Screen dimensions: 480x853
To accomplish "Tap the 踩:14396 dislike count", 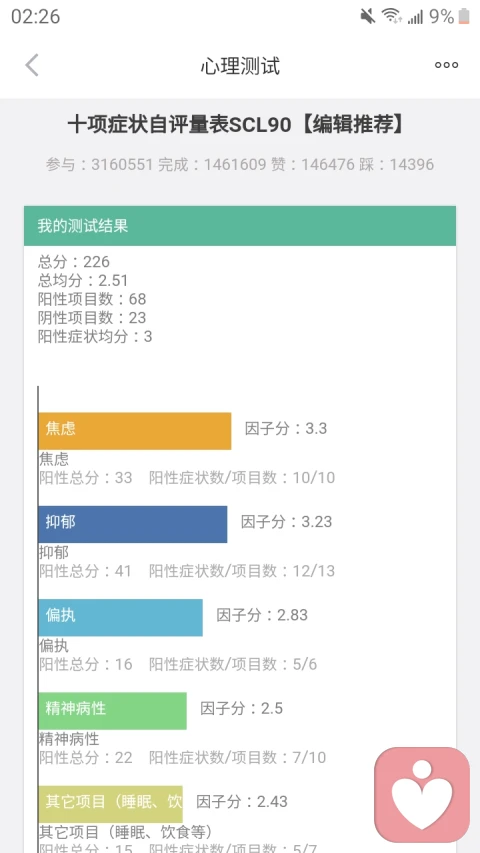I will [397, 164].
